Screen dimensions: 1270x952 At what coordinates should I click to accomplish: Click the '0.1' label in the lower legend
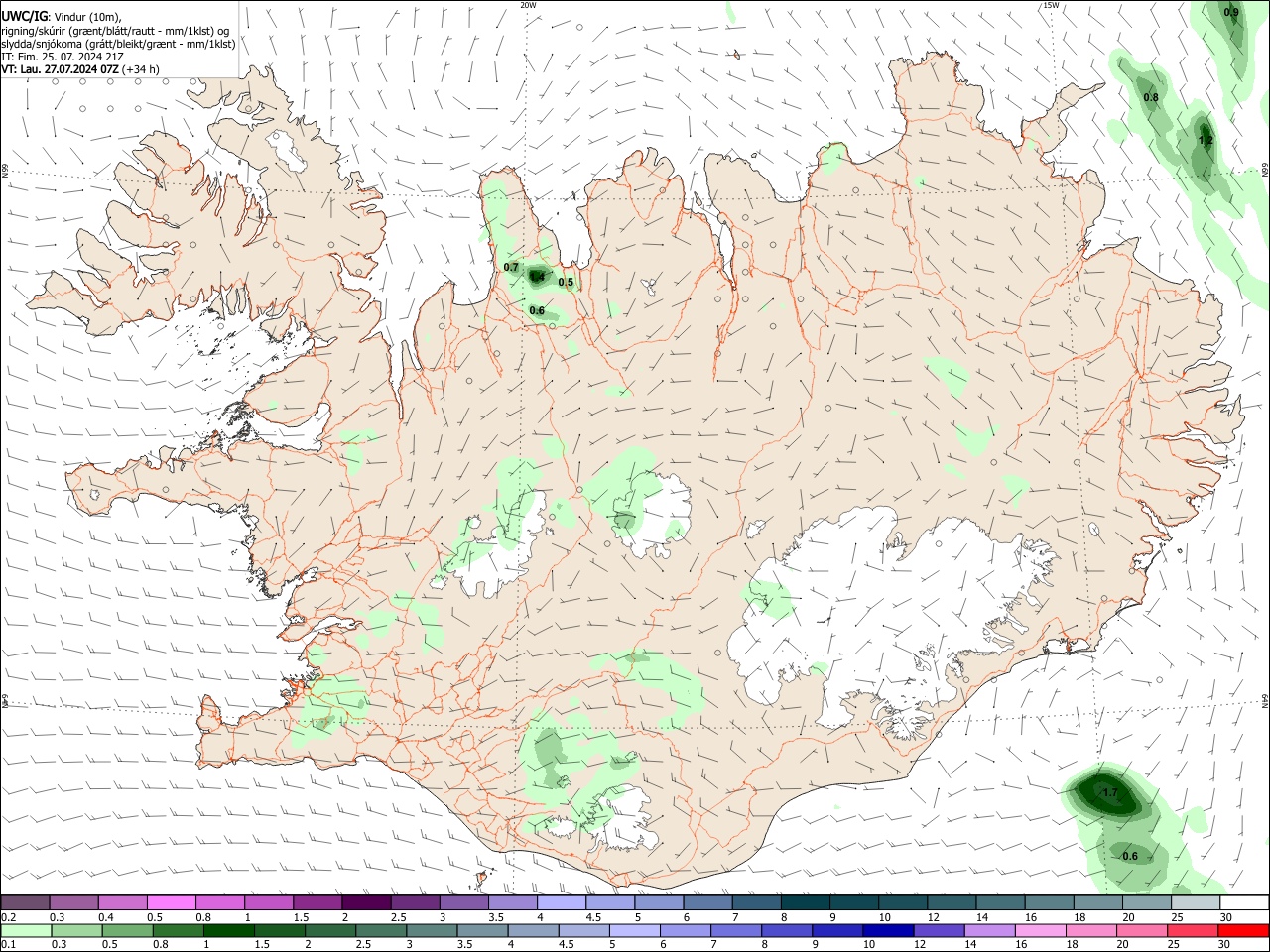click(8, 945)
